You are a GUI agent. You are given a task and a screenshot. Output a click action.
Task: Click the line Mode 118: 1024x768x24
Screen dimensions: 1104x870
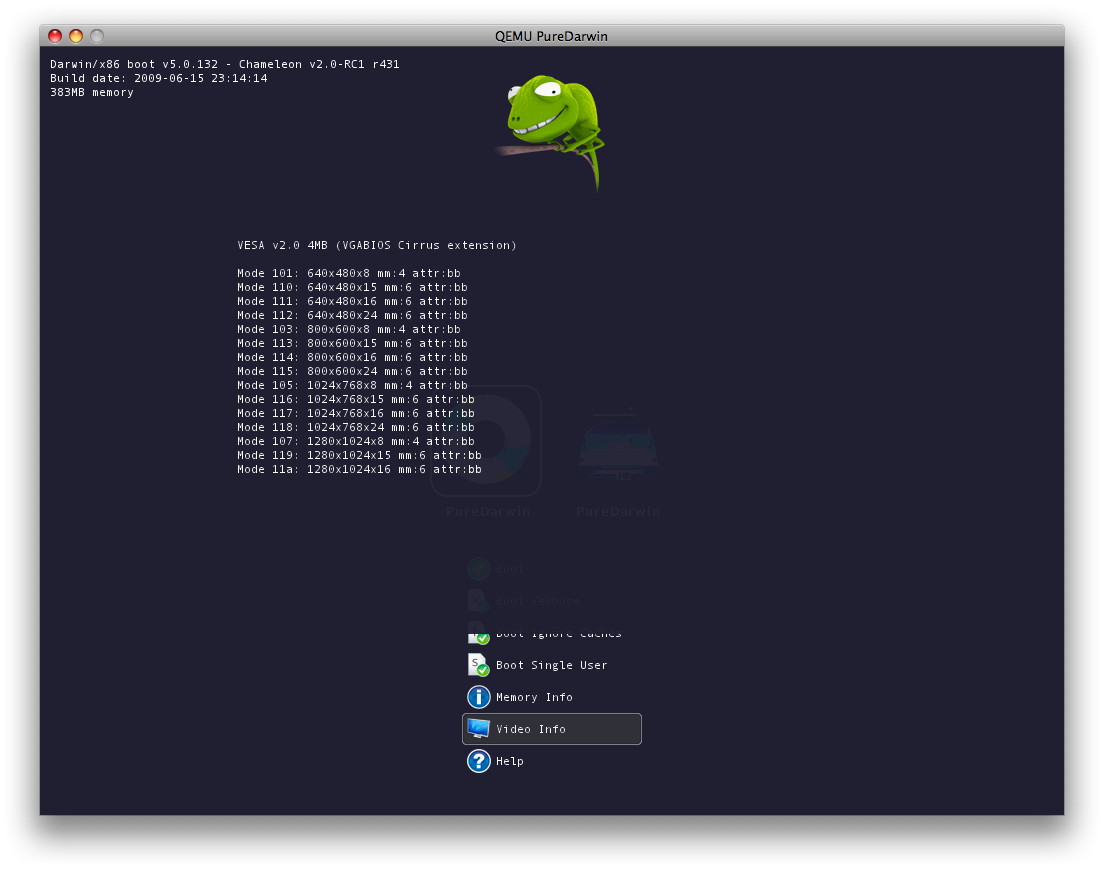point(356,427)
